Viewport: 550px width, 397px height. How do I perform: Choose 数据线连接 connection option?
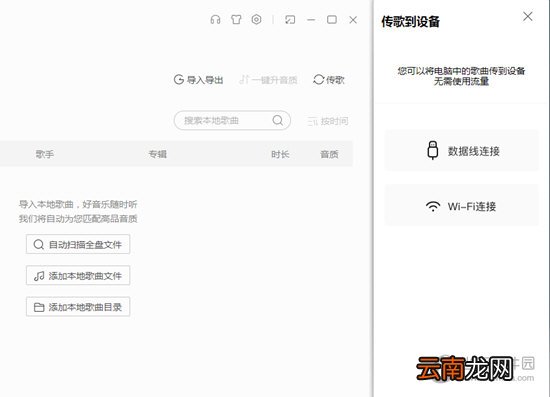[462, 151]
